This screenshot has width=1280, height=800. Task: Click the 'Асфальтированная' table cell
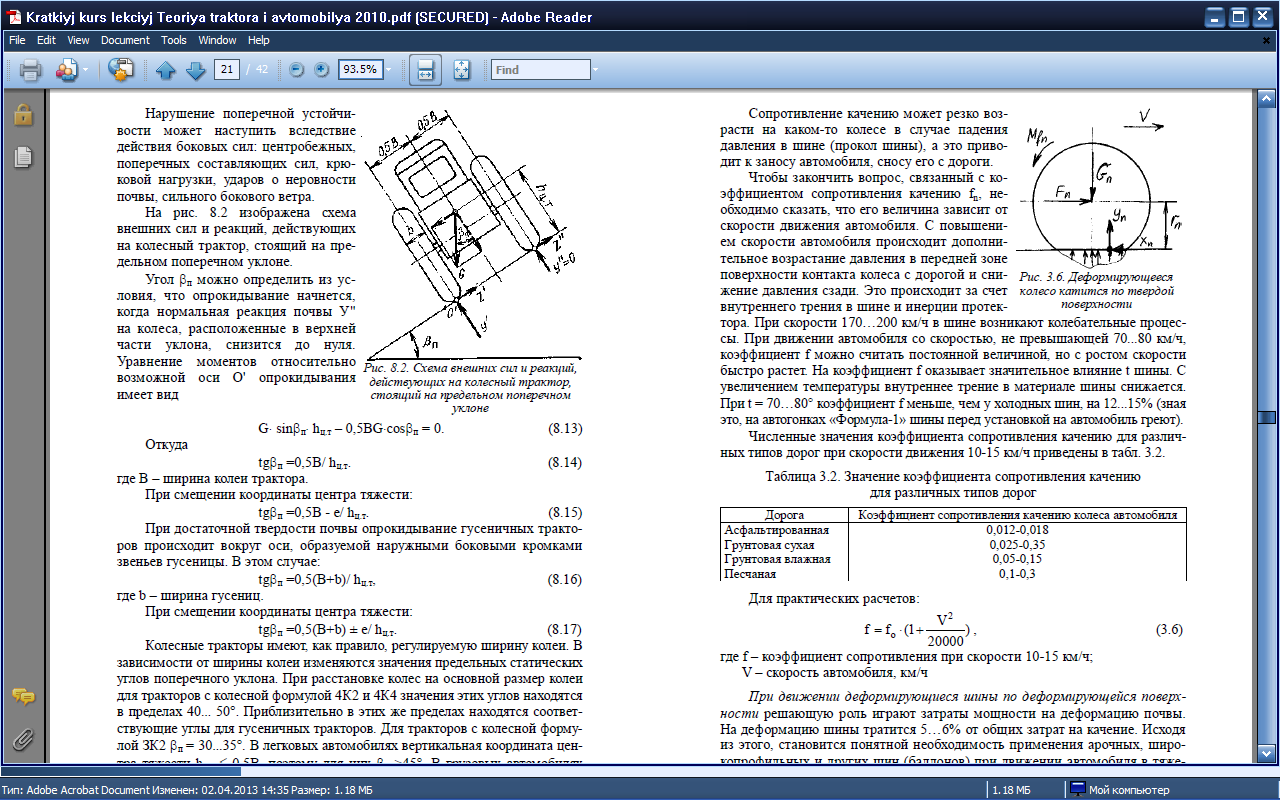[x=777, y=528]
